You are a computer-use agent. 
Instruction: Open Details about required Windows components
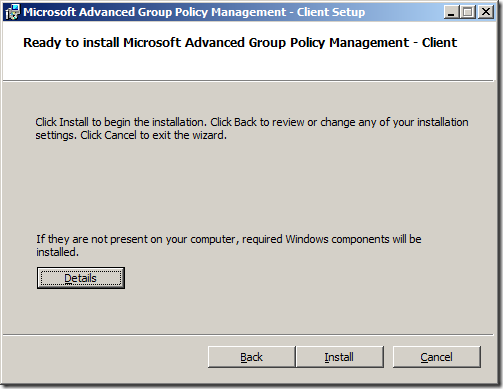pos(81,278)
